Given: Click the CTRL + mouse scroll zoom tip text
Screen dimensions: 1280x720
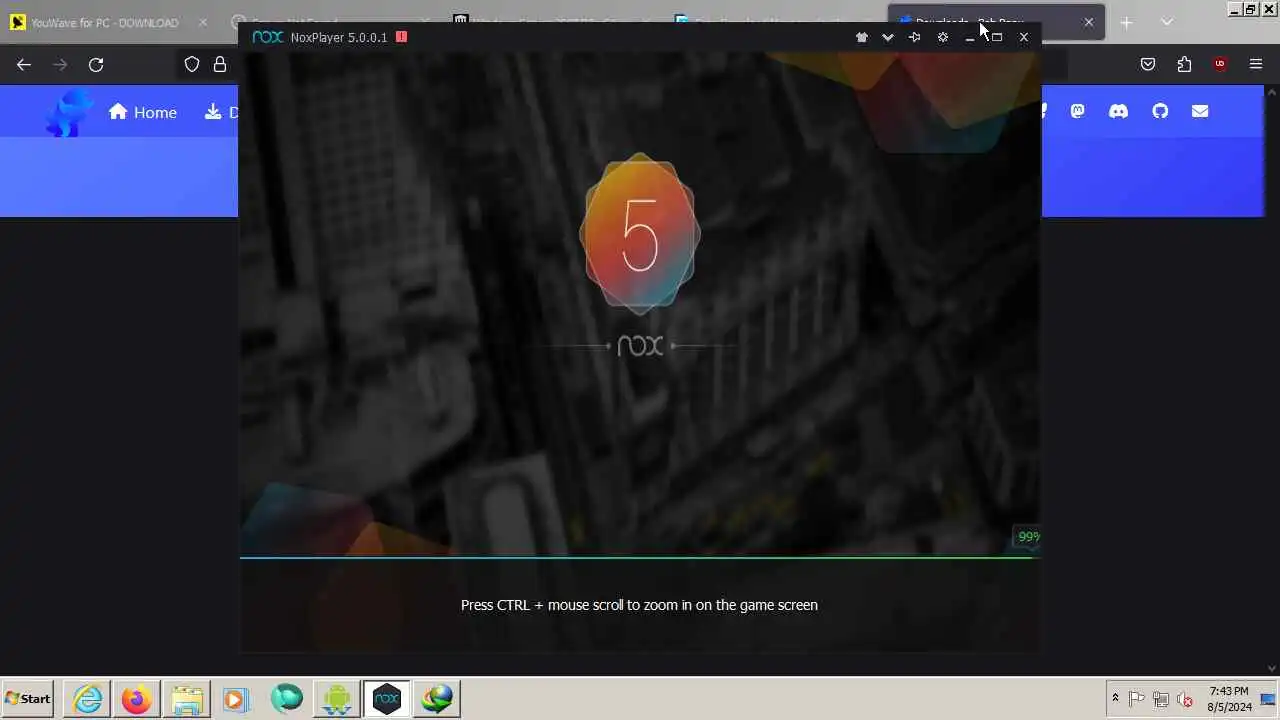Looking at the screenshot, I should [x=639, y=605].
